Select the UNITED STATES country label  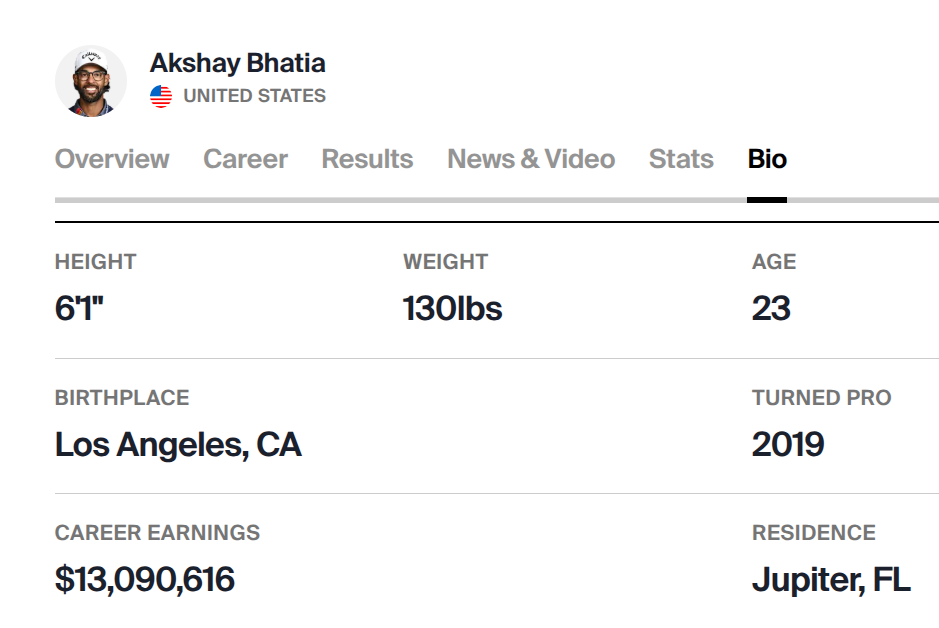(254, 96)
